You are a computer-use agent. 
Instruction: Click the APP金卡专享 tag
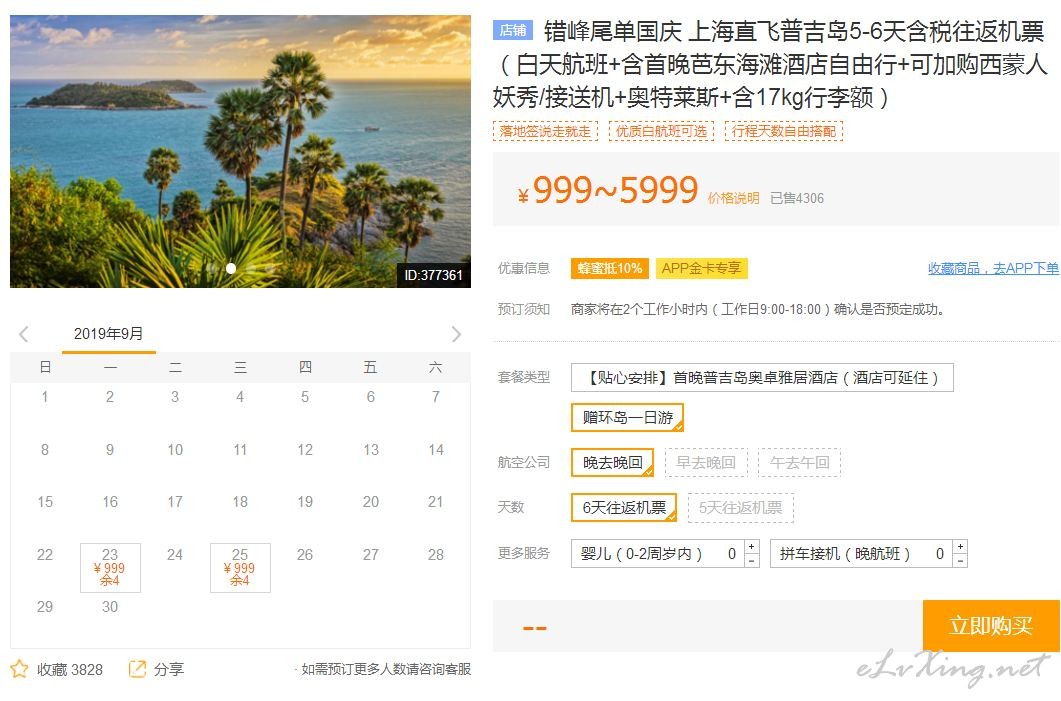702,269
